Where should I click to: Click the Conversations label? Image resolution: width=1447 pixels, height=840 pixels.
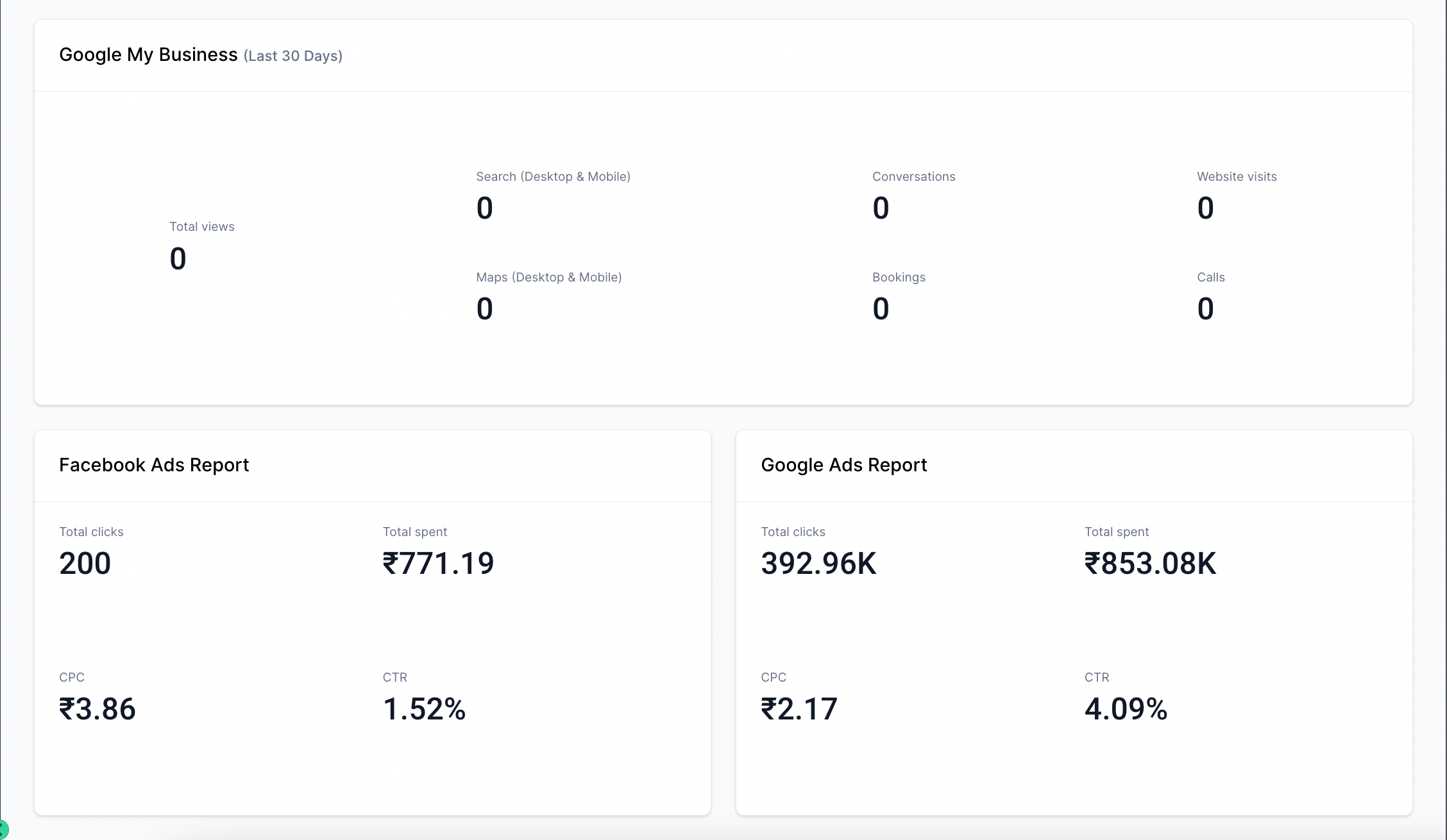914,176
